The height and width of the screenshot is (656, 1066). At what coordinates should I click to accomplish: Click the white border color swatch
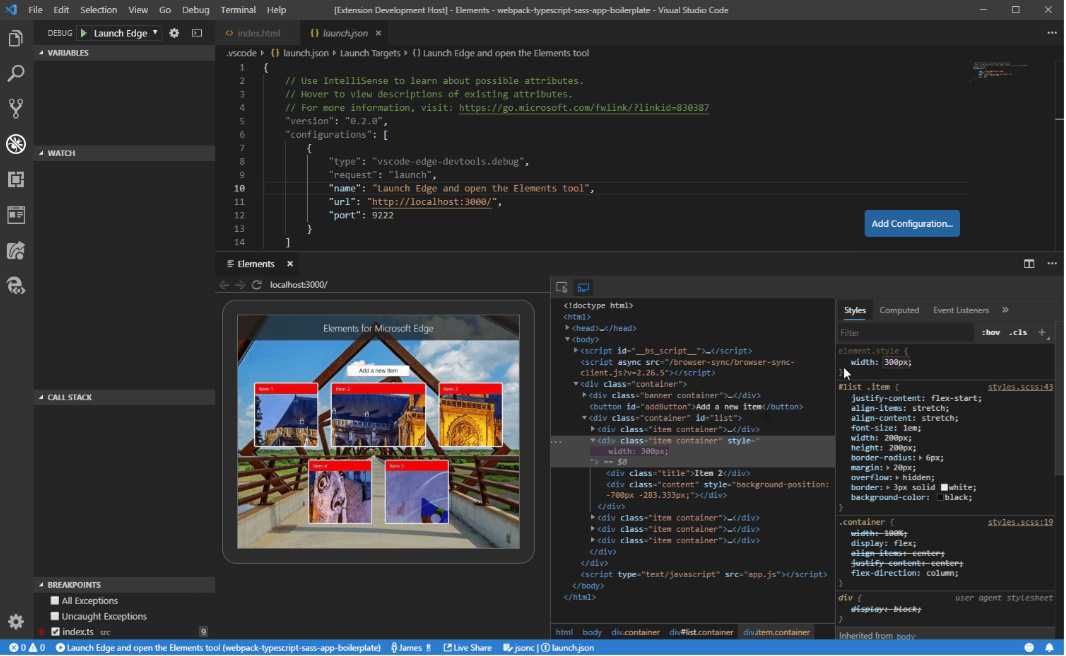coord(944,487)
